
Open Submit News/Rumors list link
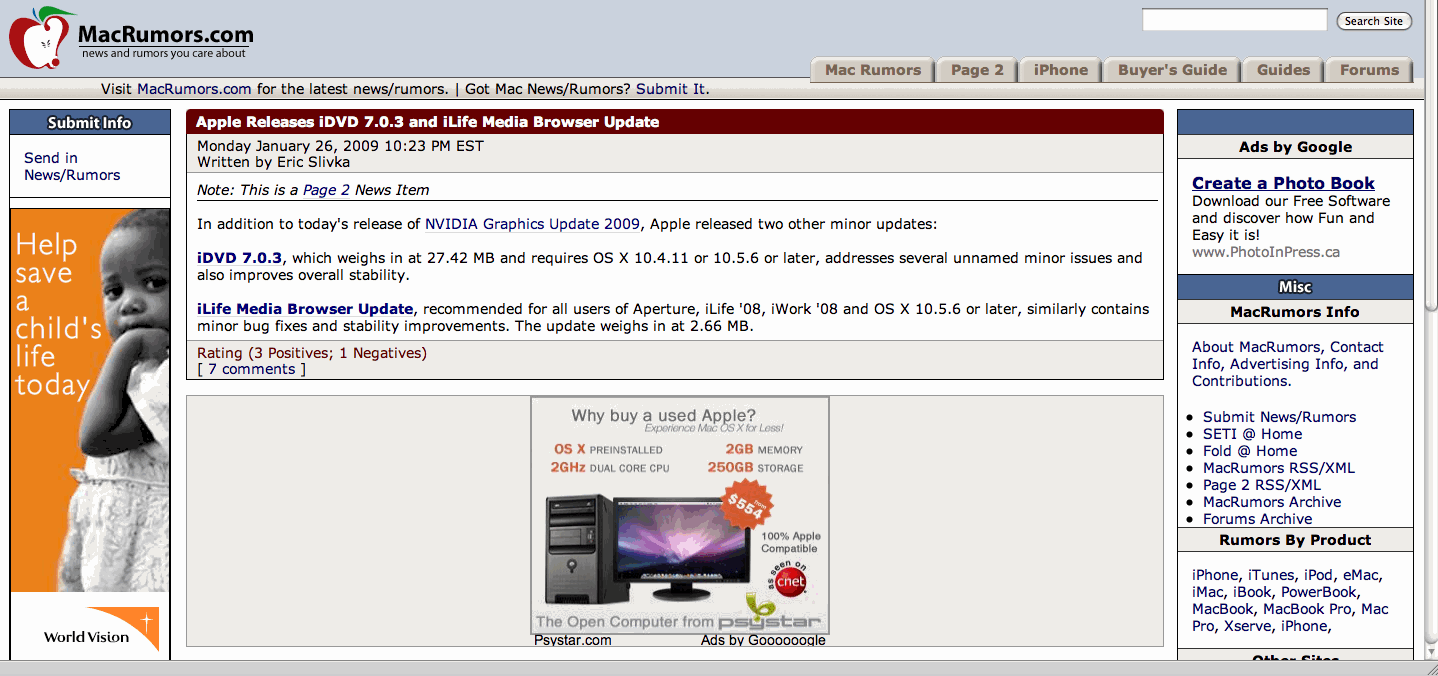[x=1279, y=417]
